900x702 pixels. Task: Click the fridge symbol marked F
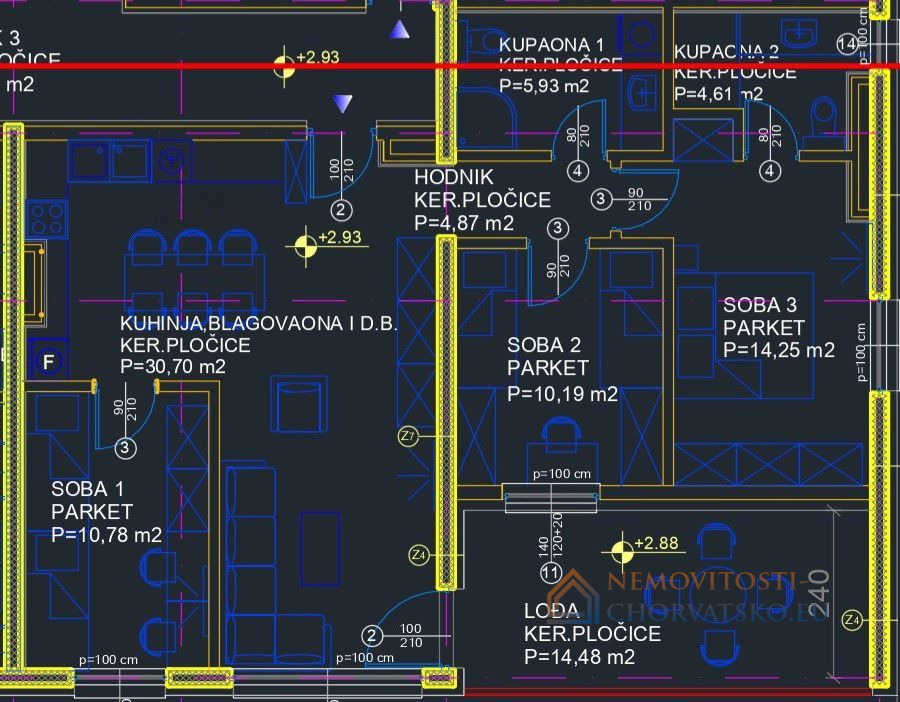click(48, 362)
